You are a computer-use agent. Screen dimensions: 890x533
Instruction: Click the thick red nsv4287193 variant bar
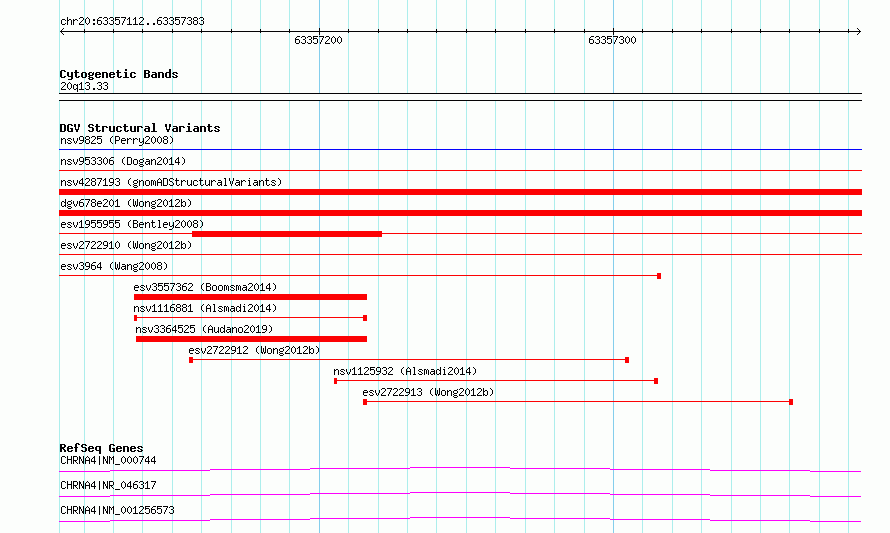460,192
